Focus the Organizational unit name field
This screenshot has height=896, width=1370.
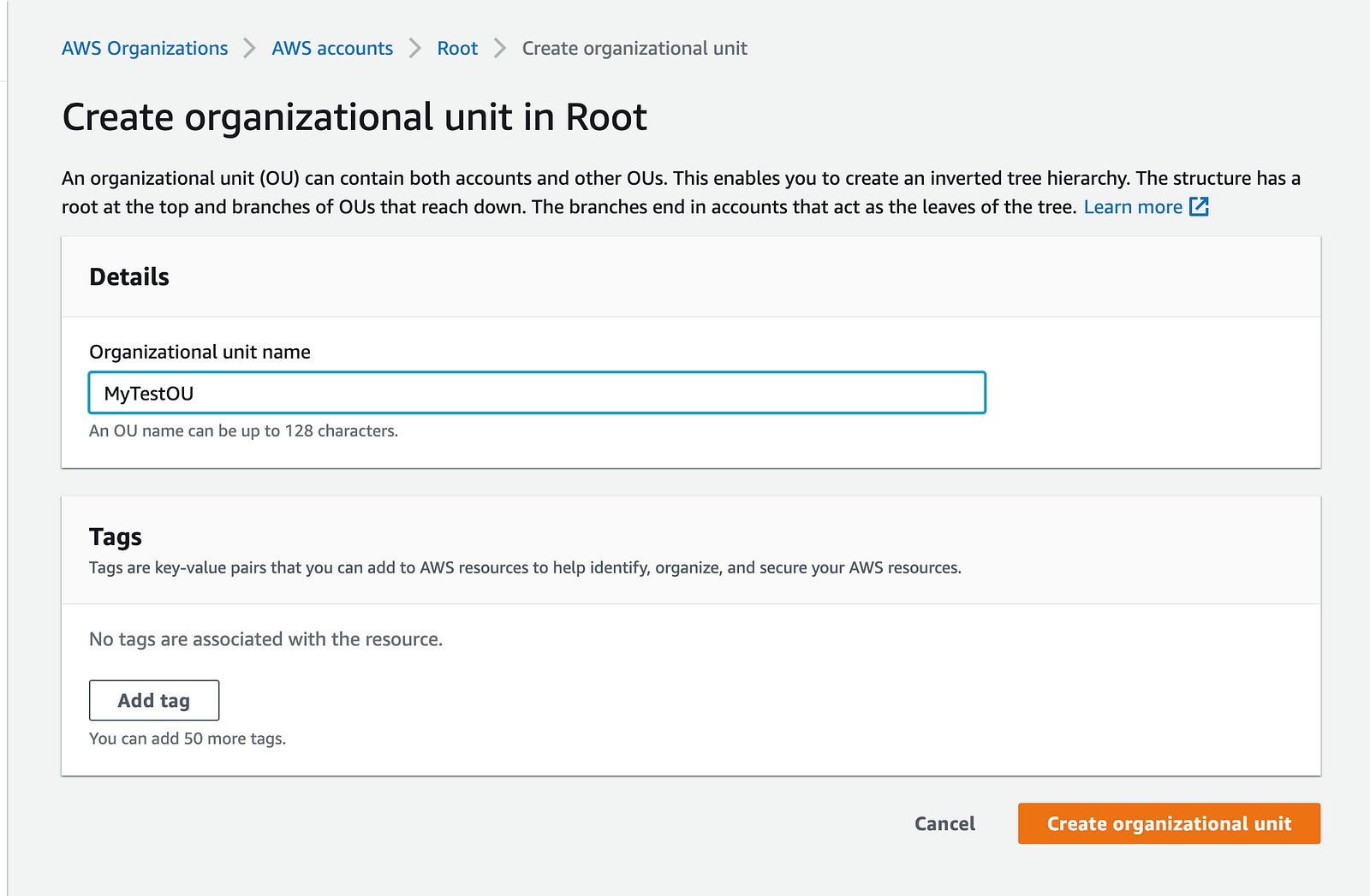(537, 393)
